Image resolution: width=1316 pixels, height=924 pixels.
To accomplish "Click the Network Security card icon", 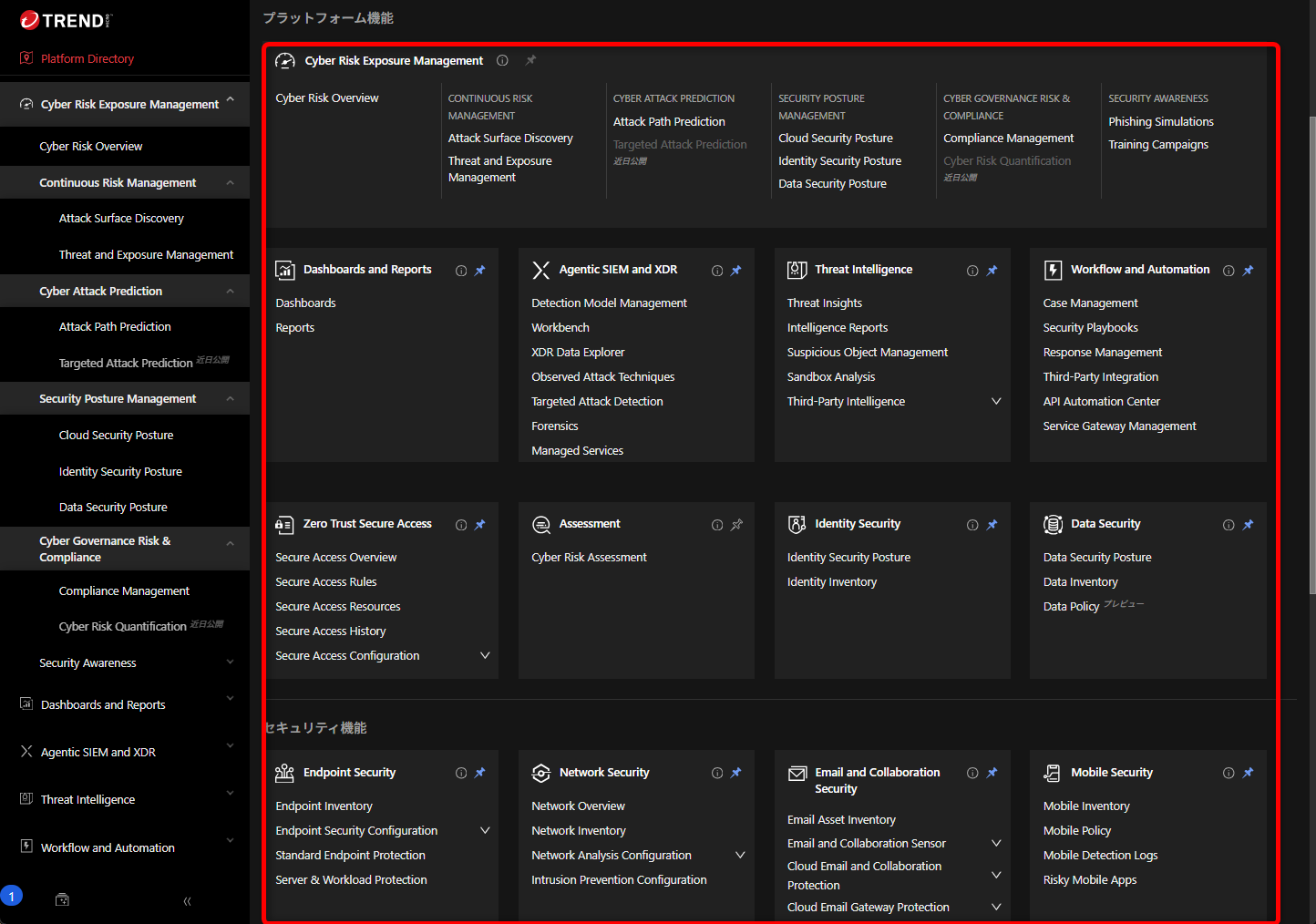I will [x=541, y=773].
